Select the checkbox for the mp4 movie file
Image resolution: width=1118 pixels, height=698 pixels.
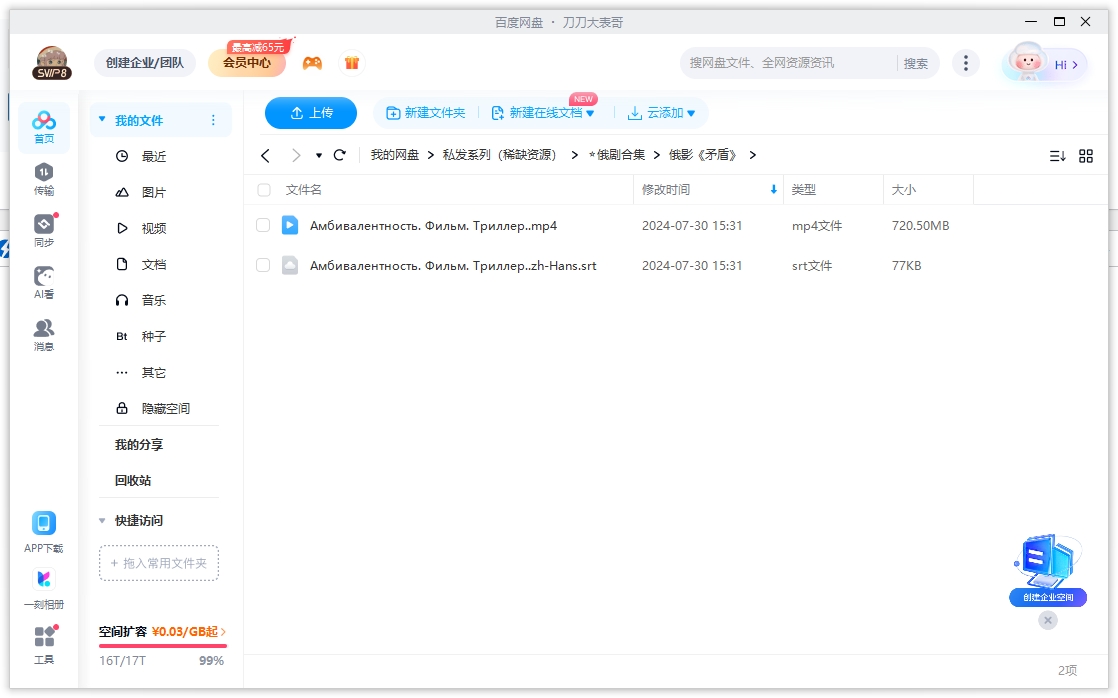pos(263,225)
